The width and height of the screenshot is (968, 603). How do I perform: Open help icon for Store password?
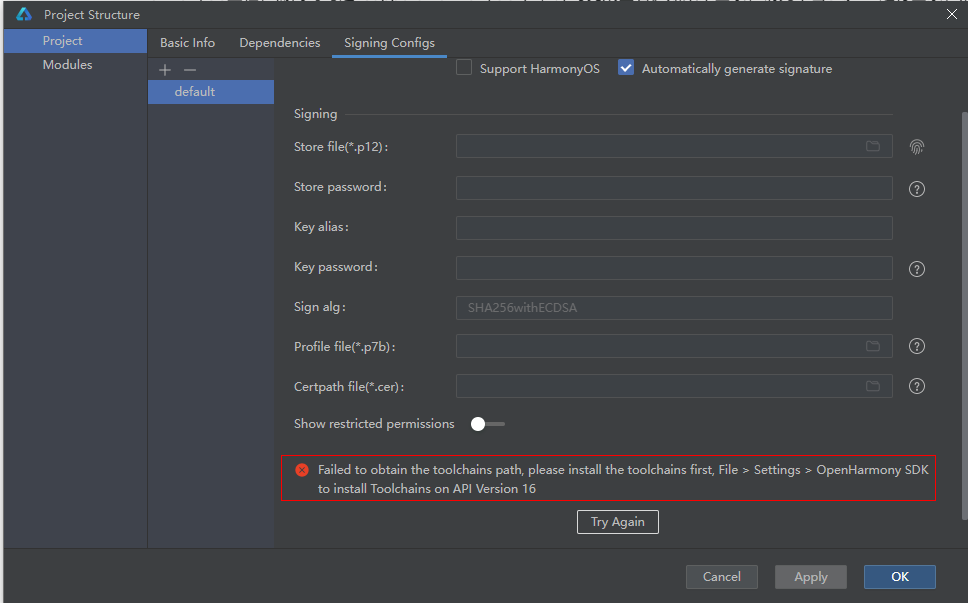pyautogui.click(x=917, y=189)
